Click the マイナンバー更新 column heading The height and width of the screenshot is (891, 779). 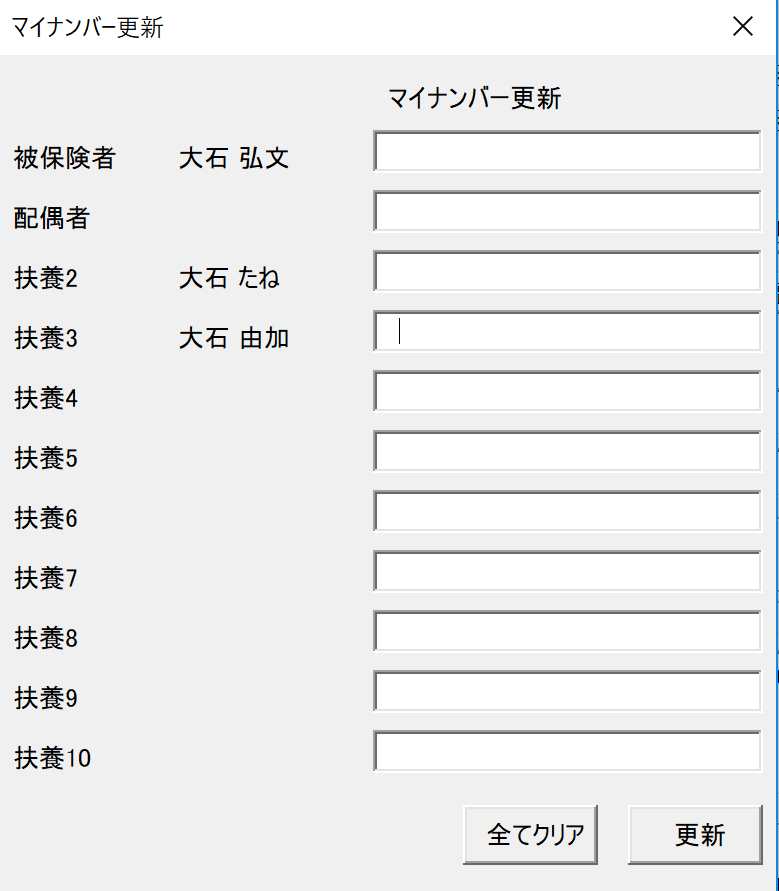475,98
